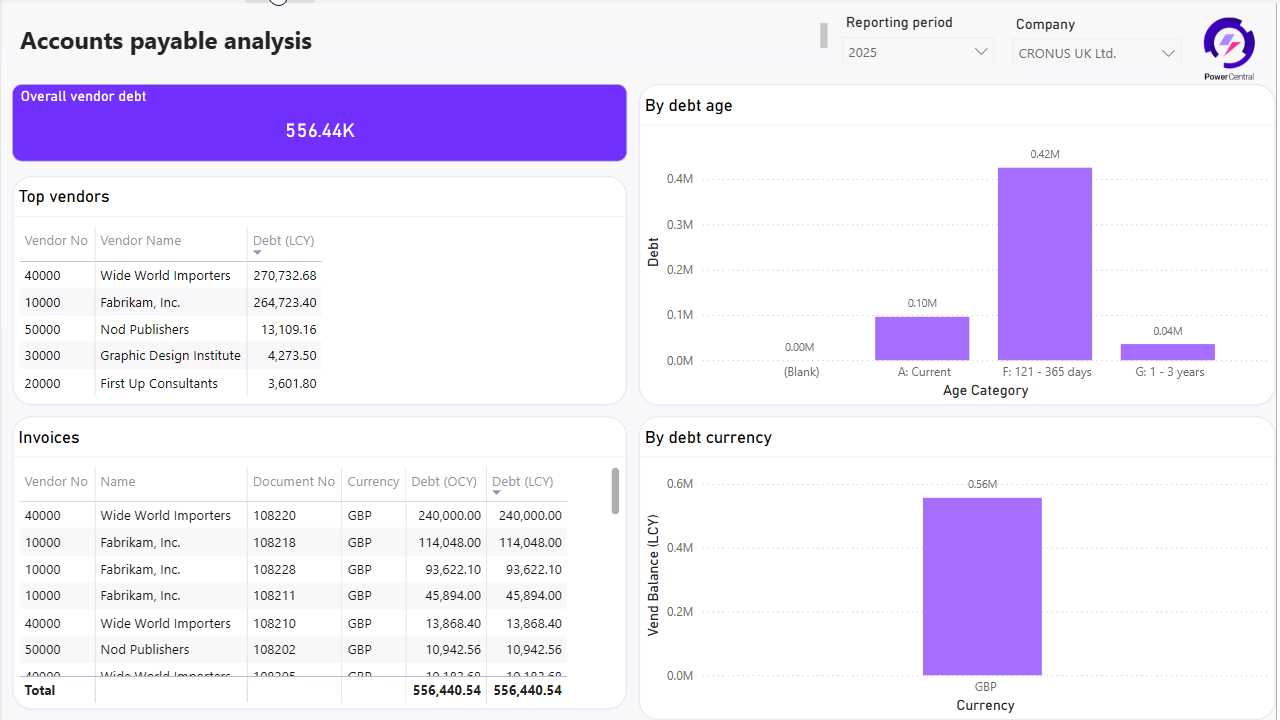The height and width of the screenshot is (720, 1280).
Task: Click the GBP currency axis label
Action: tap(986, 687)
